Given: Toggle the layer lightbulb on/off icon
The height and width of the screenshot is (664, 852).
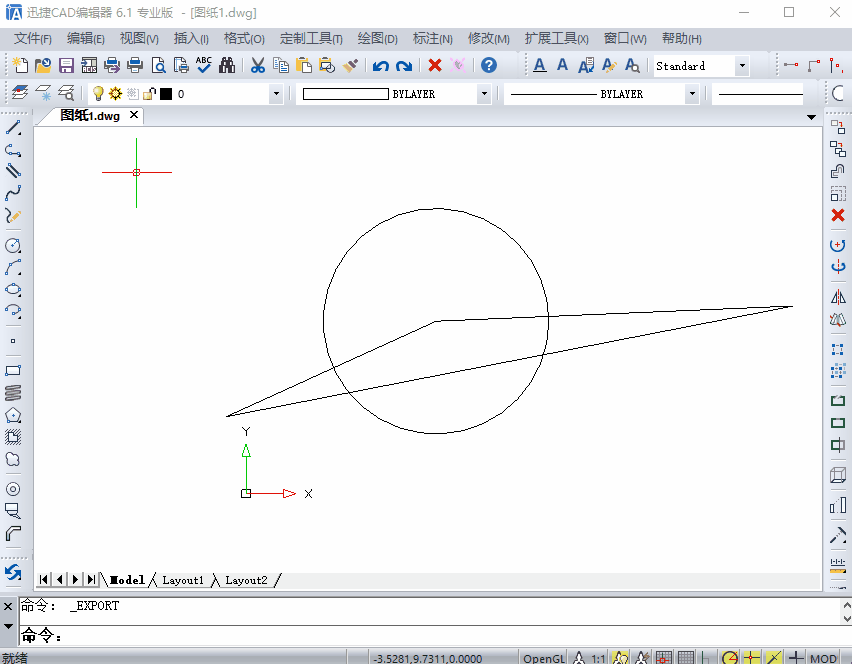Looking at the screenshot, I should click(98, 94).
